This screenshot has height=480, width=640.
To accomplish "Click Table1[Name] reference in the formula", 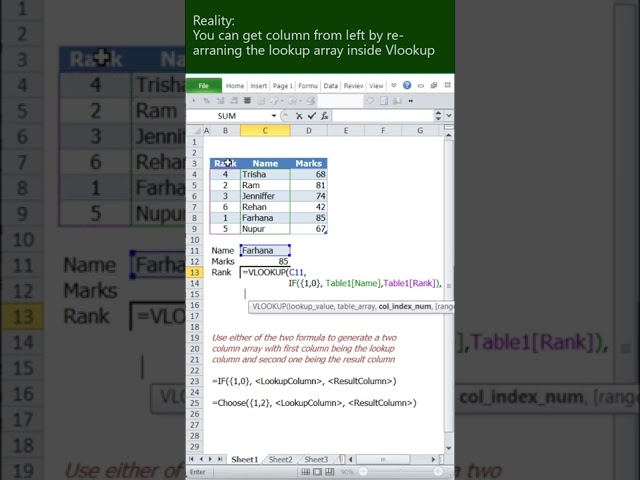I will click(353, 283).
